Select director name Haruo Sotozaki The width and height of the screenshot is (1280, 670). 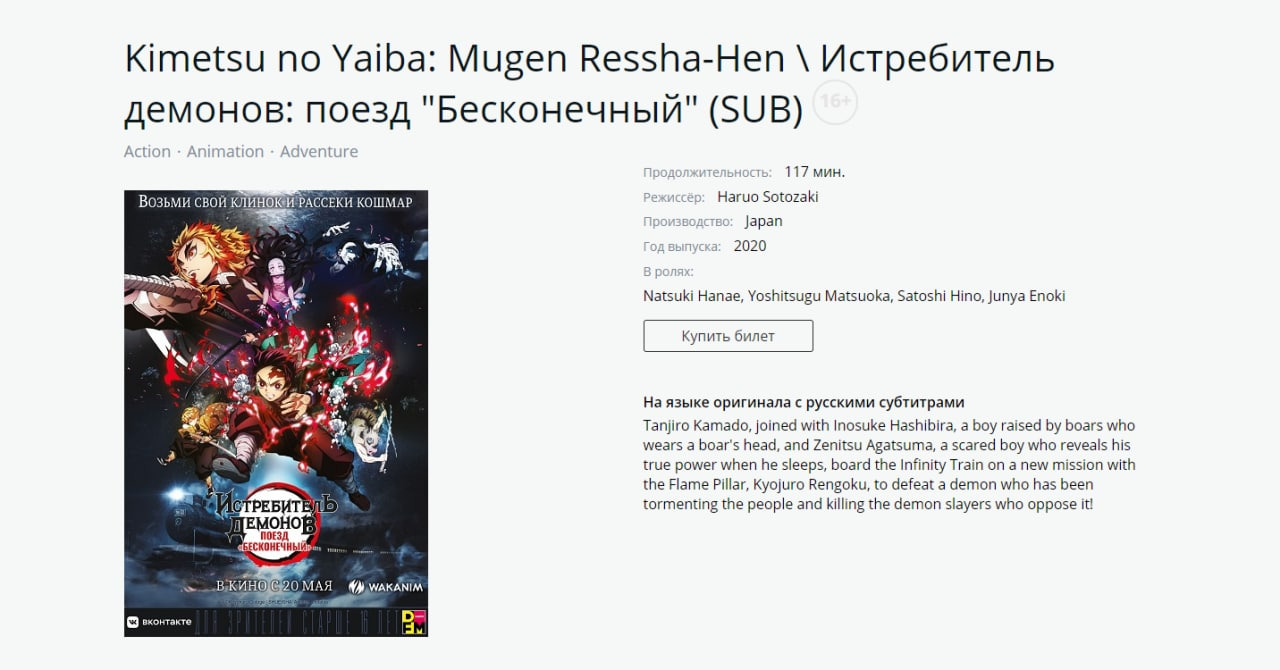[x=768, y=197]
